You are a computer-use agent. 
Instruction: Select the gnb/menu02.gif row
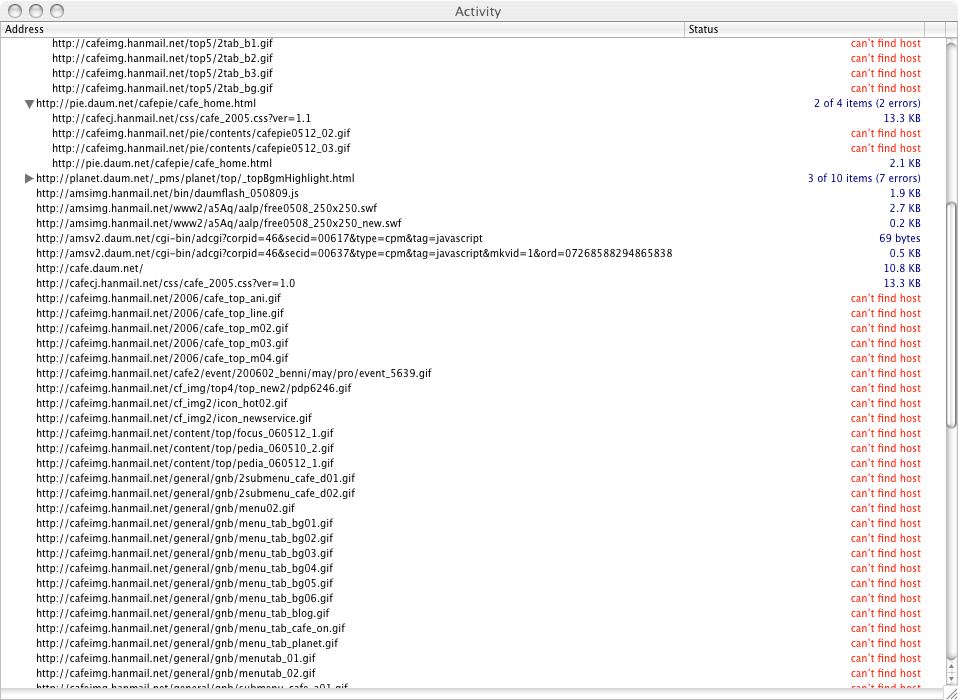tap(473, 508)
